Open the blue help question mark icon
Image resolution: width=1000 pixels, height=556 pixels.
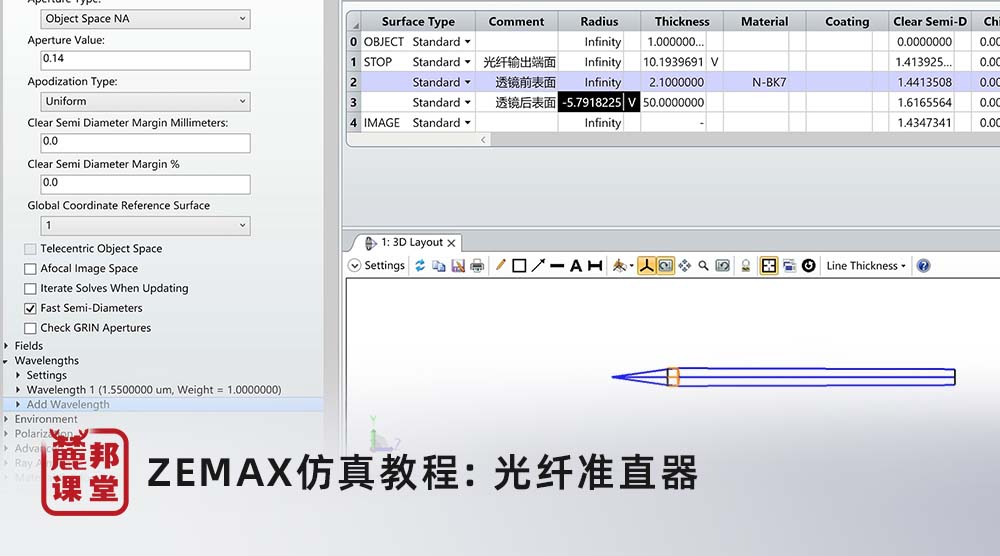[x=923, y=266]
